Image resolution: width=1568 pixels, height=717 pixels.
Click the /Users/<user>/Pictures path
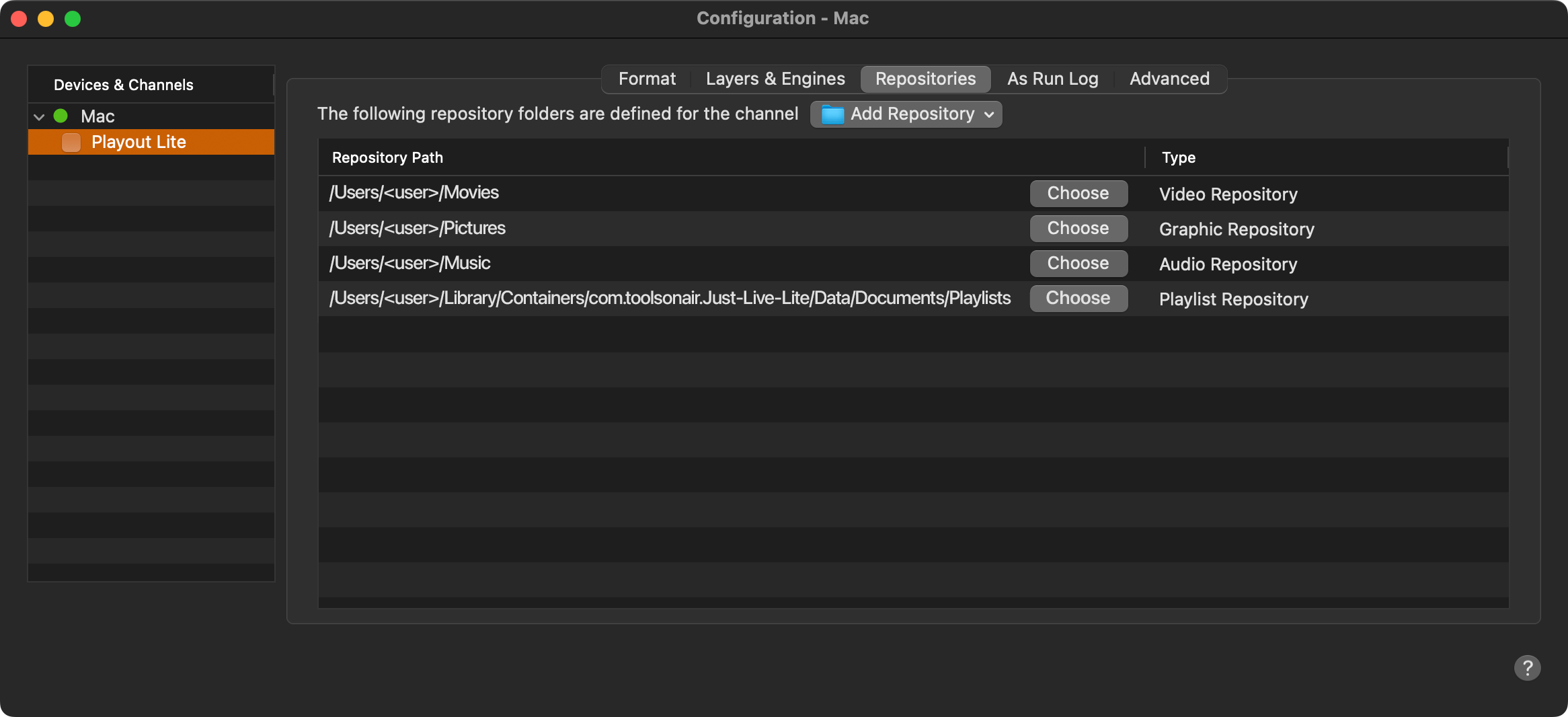pyautogui.click(x=417, y=228)
